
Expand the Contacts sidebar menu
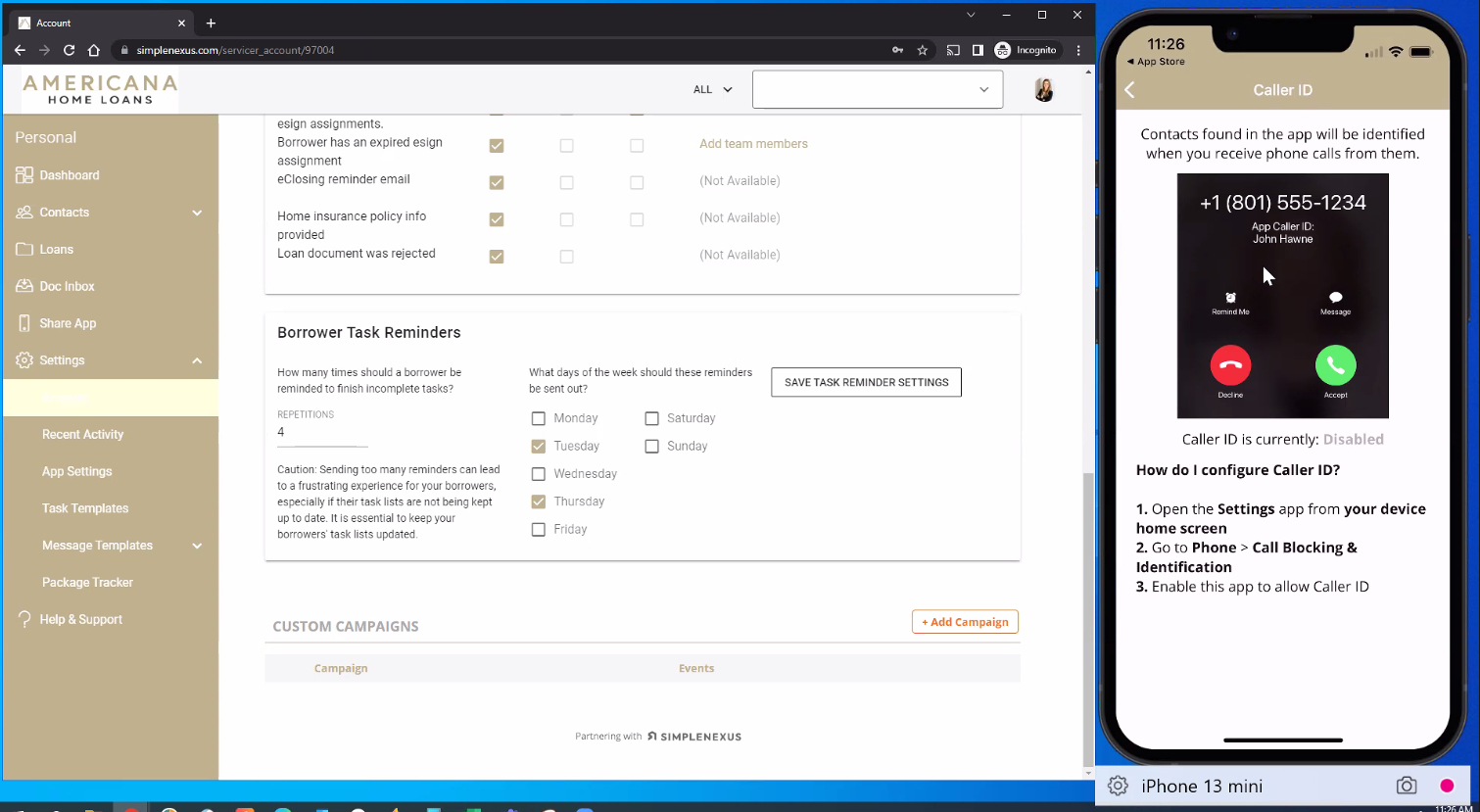tap(197, 213)
